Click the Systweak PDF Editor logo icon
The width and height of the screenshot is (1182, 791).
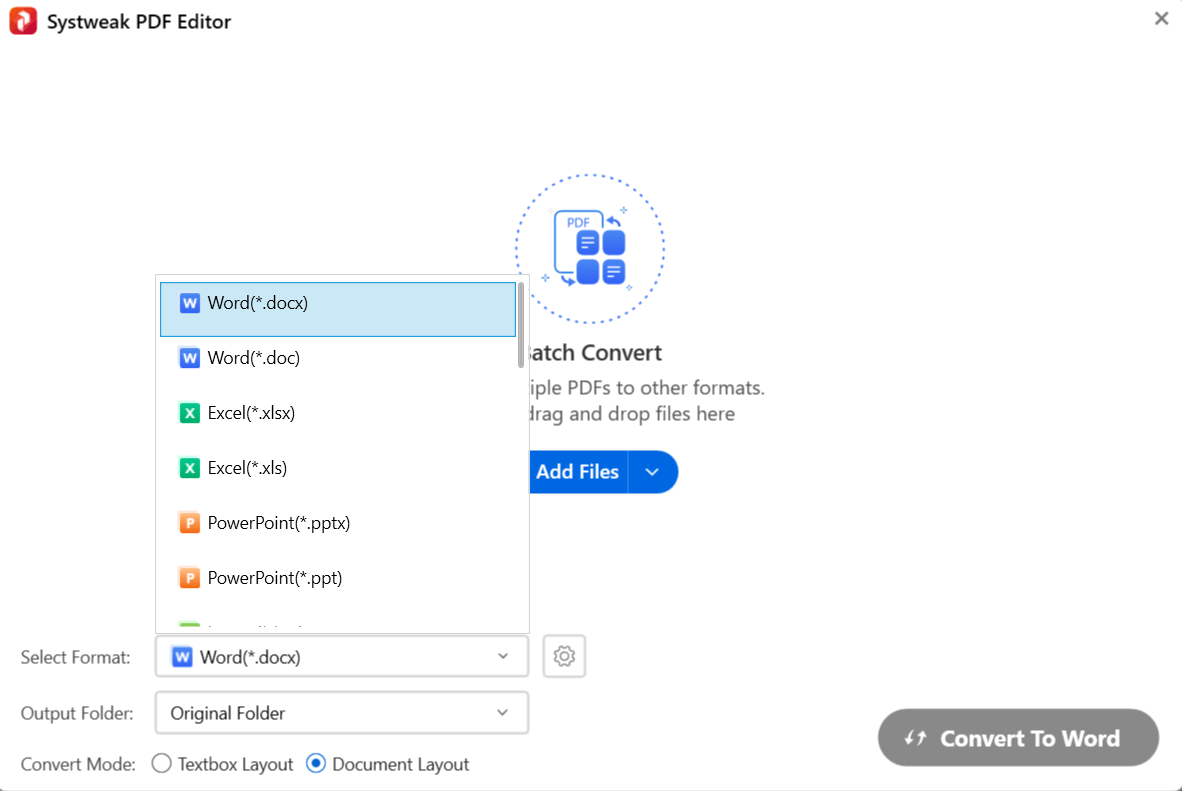23,21
